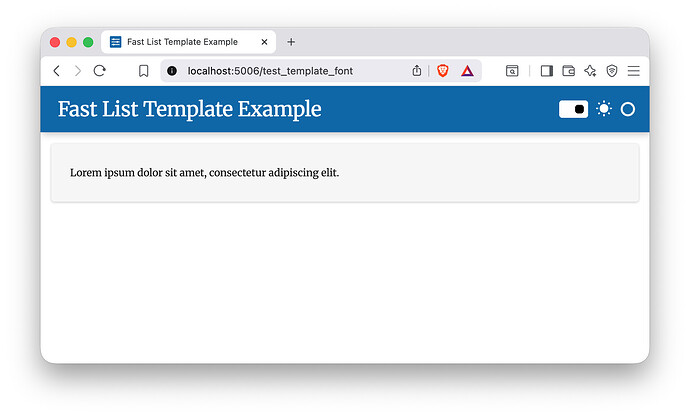
Task: Open the Brave Wallet icon
Action: (x=568, y=71)
